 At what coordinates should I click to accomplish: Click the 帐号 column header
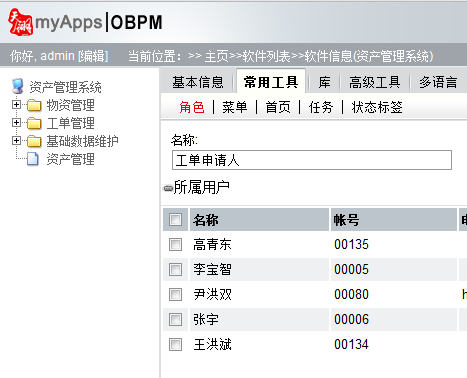coord(394,220)
